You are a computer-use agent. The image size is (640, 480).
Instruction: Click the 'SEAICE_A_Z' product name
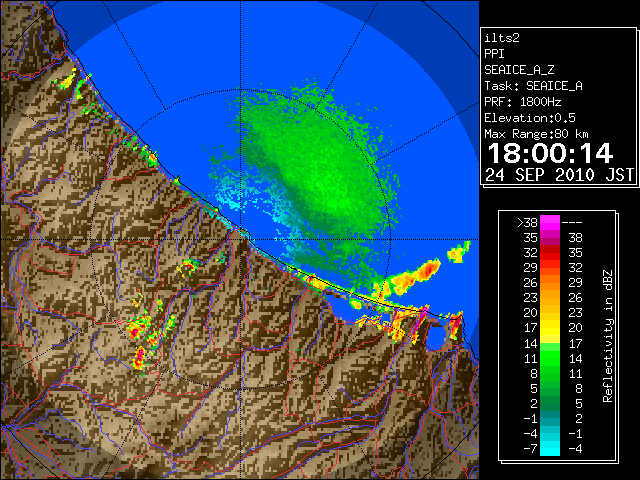point(519,70)
